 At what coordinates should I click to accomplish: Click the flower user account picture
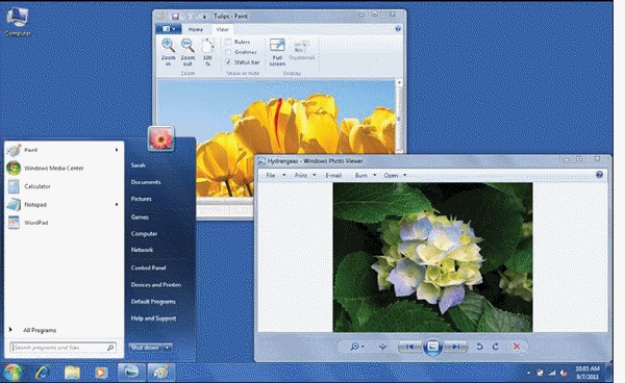tap(161, 138)
